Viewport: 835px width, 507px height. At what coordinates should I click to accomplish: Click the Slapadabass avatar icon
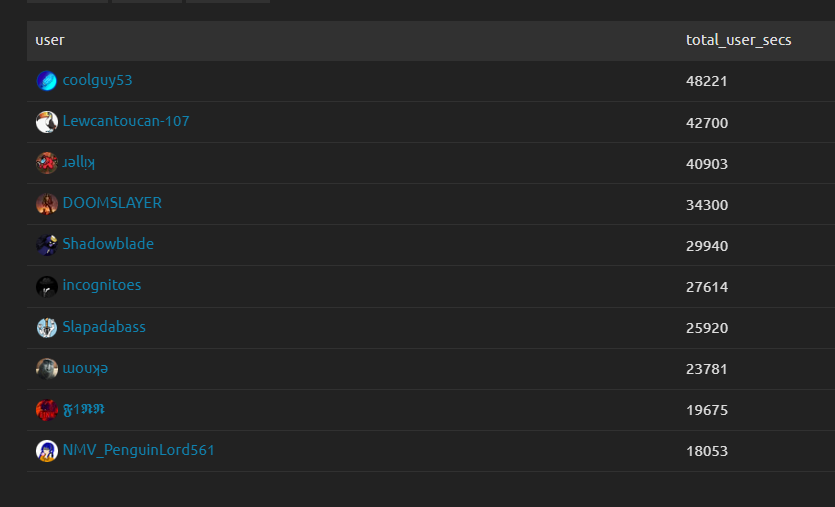point(46,328)
